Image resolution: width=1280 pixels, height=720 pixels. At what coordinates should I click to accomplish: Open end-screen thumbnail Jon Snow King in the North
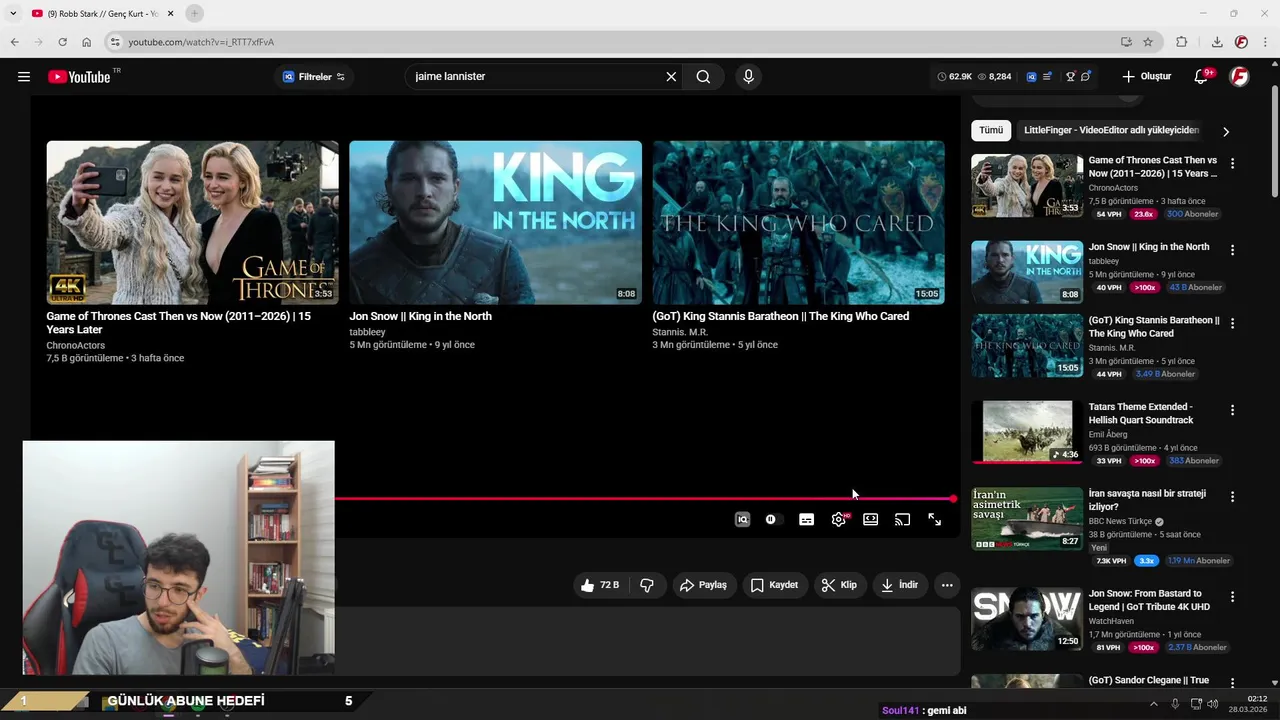(x=495, y=222)
